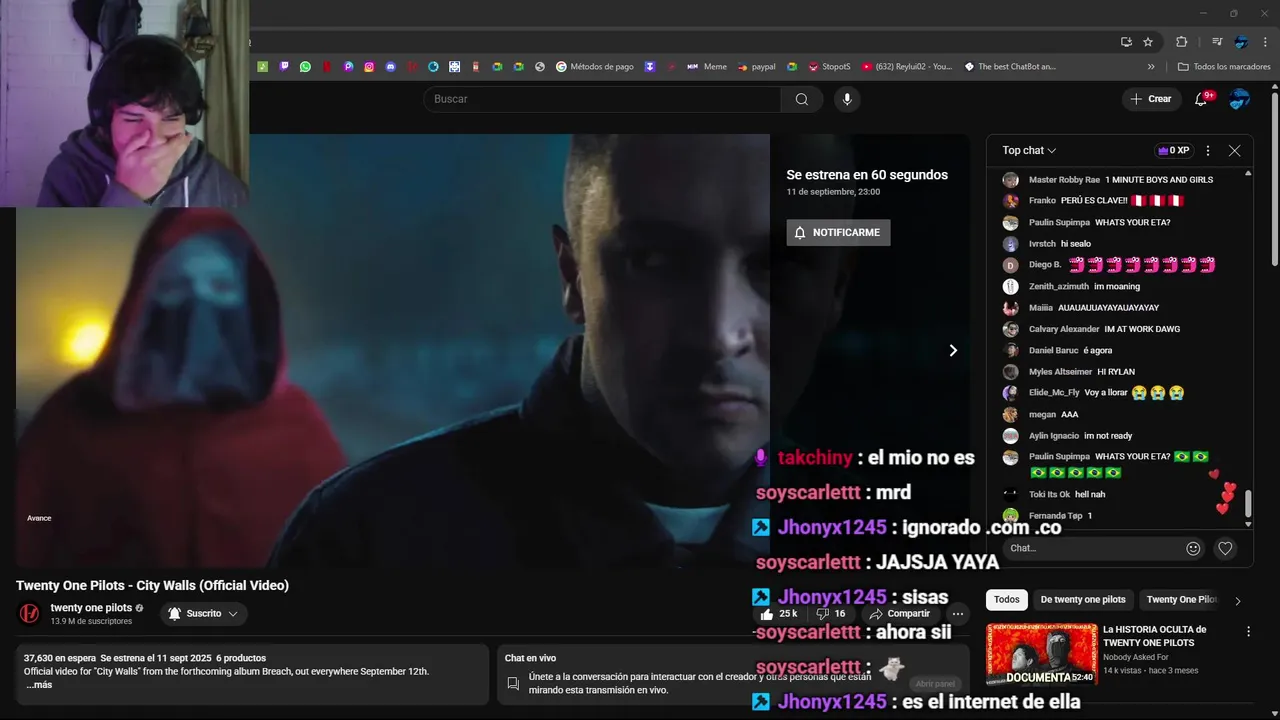1280x720 pixels.
Task: Open La HISTORIA OCULTA video title
Action: [x=1154, y=636]
